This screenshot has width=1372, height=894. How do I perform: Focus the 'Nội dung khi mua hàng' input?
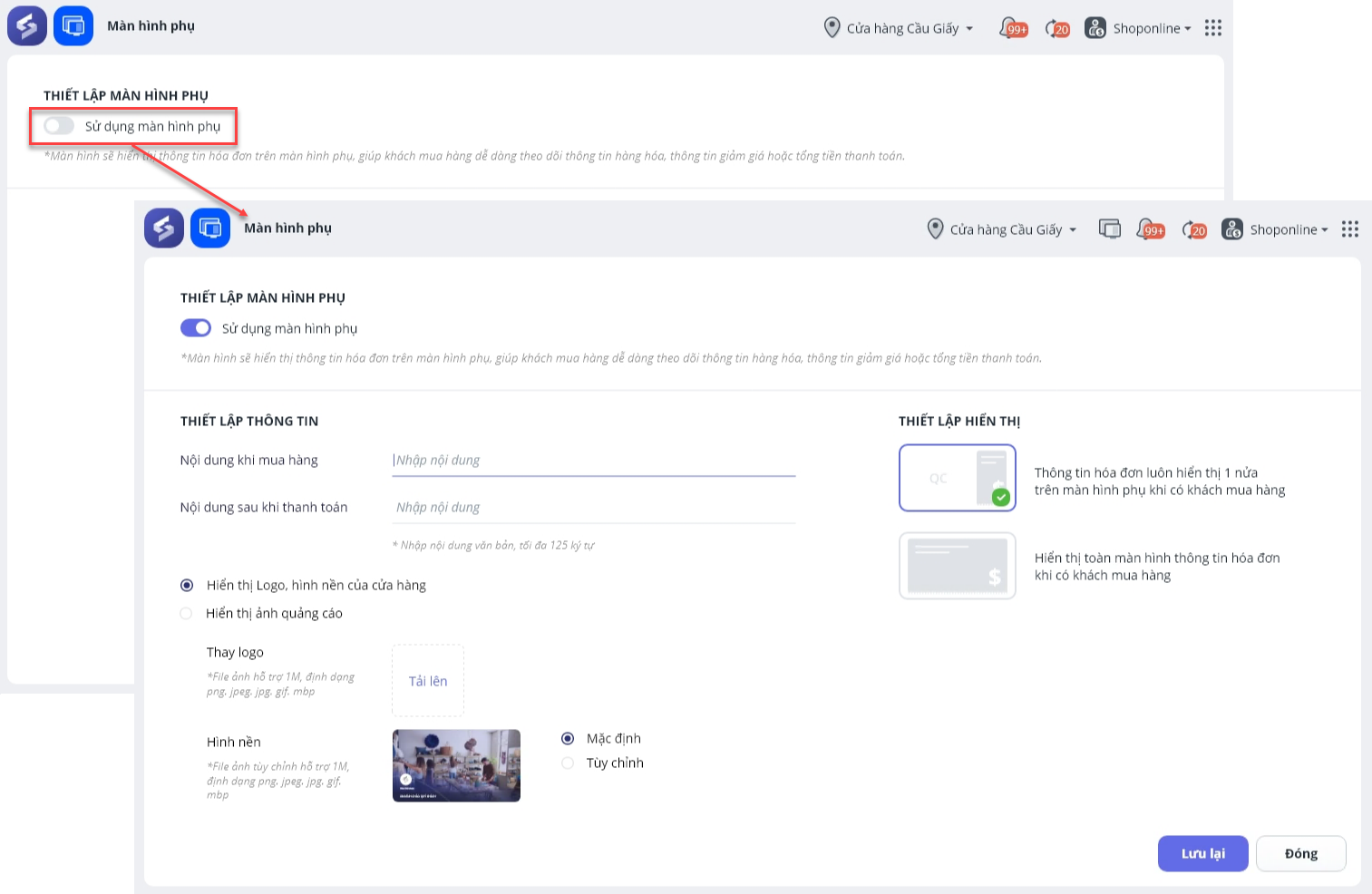tap(594, 461)
